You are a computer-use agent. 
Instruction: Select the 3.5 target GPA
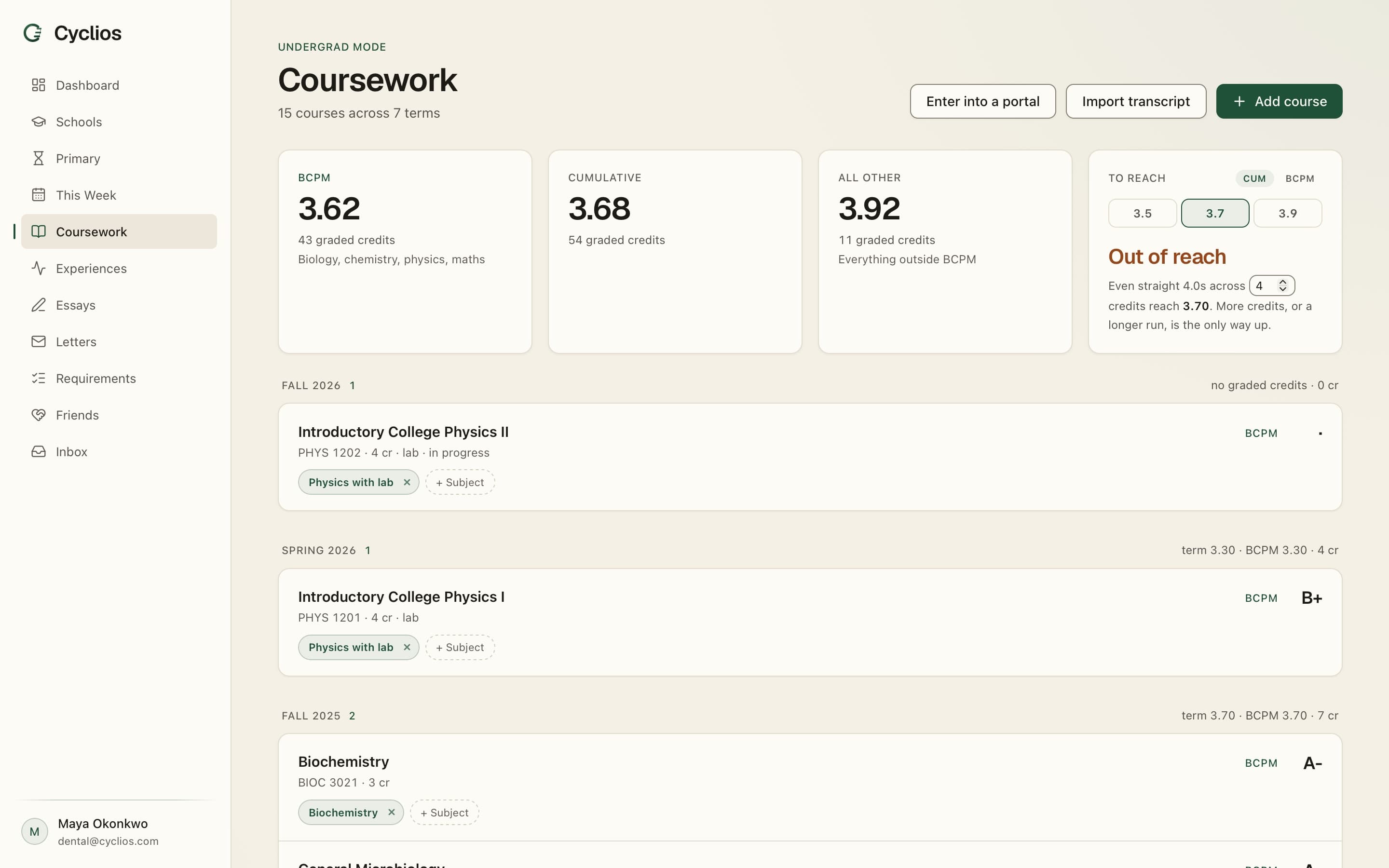(1142, 213)
